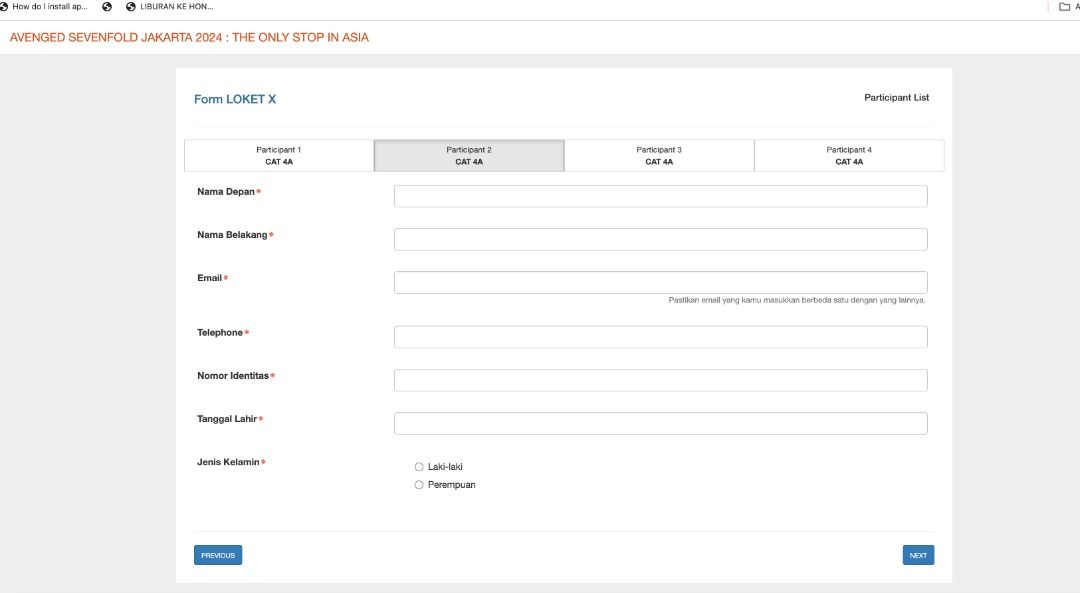Select the Email input field
Viewport: 1080px width, 593px height.
(x=660, y=282)
